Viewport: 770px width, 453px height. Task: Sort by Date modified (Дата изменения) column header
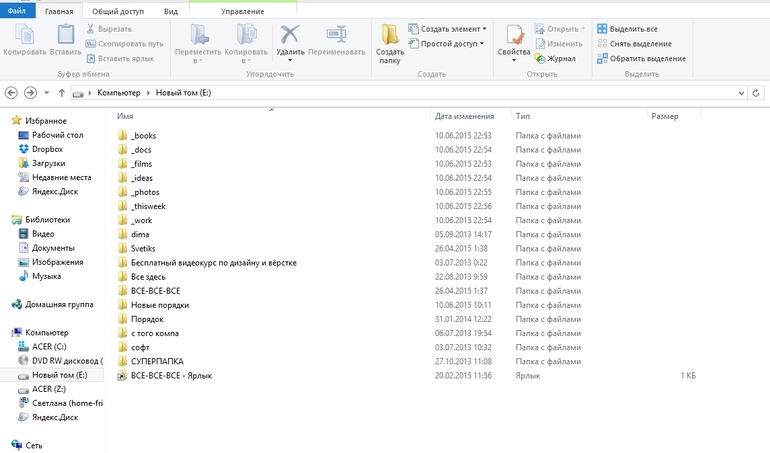[465, 116]
